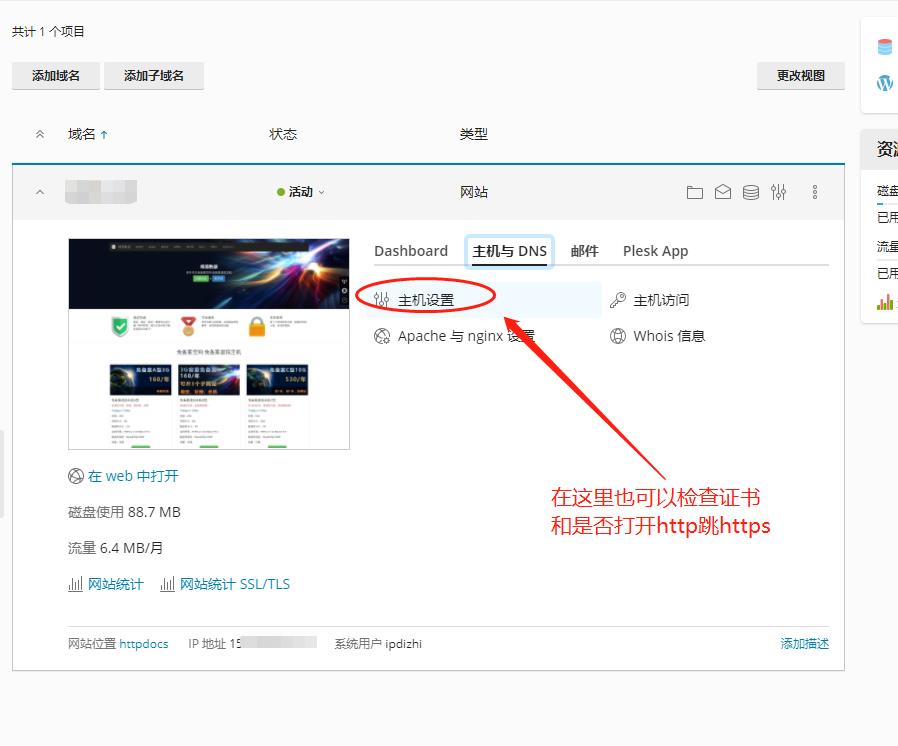Click the 类型 column header
Image resolution: width=898 pixels, height=746 pixels.
(474, 135)
